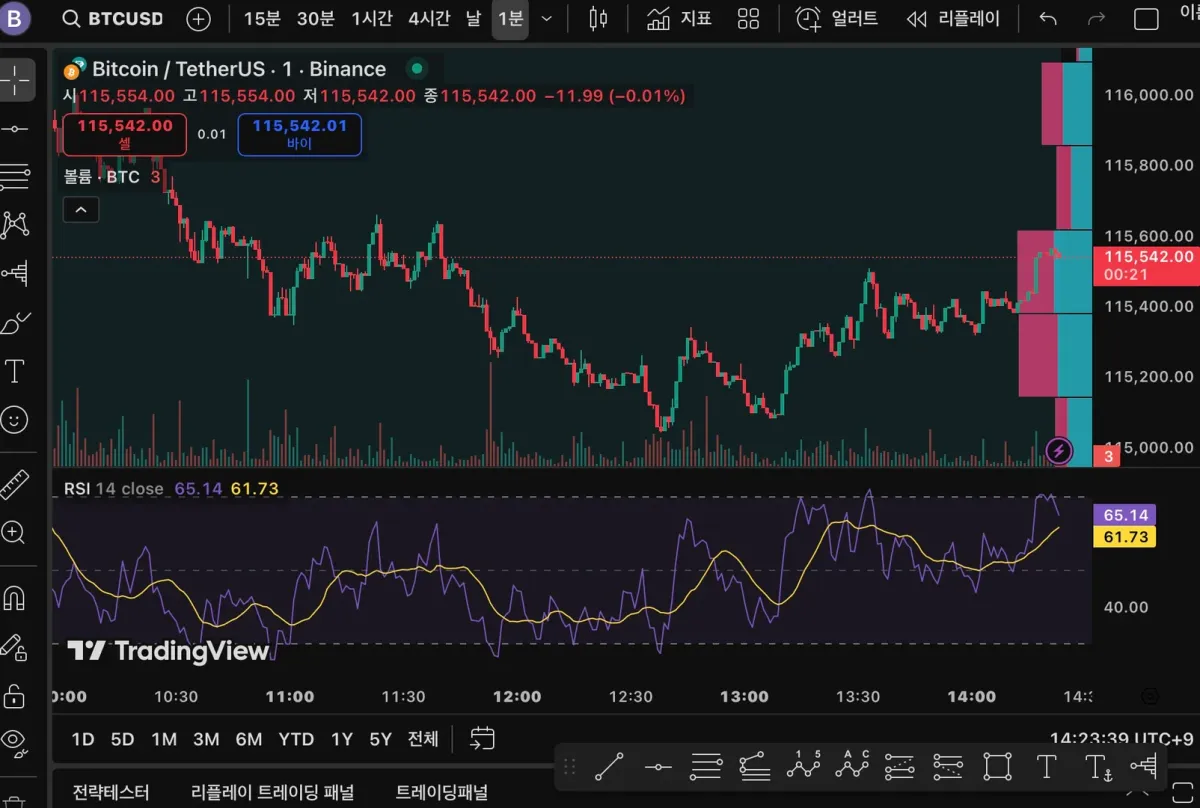Select the crosshair cursor tool
This screenshot has height=808, width=1200.
15,79
